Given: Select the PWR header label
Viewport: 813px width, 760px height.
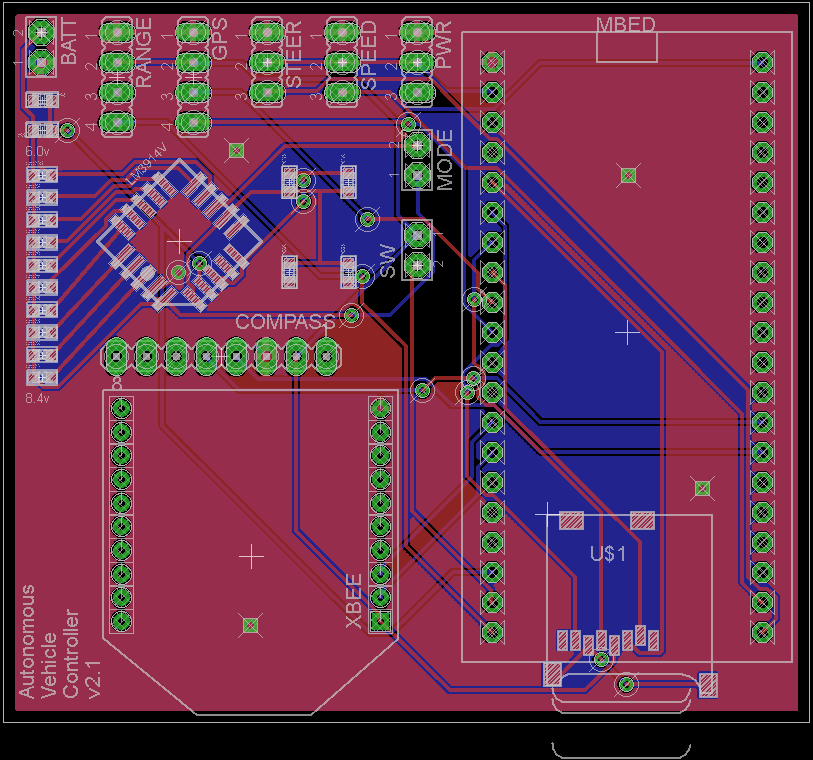Looking at the screenshot, I should pos(444,44).
